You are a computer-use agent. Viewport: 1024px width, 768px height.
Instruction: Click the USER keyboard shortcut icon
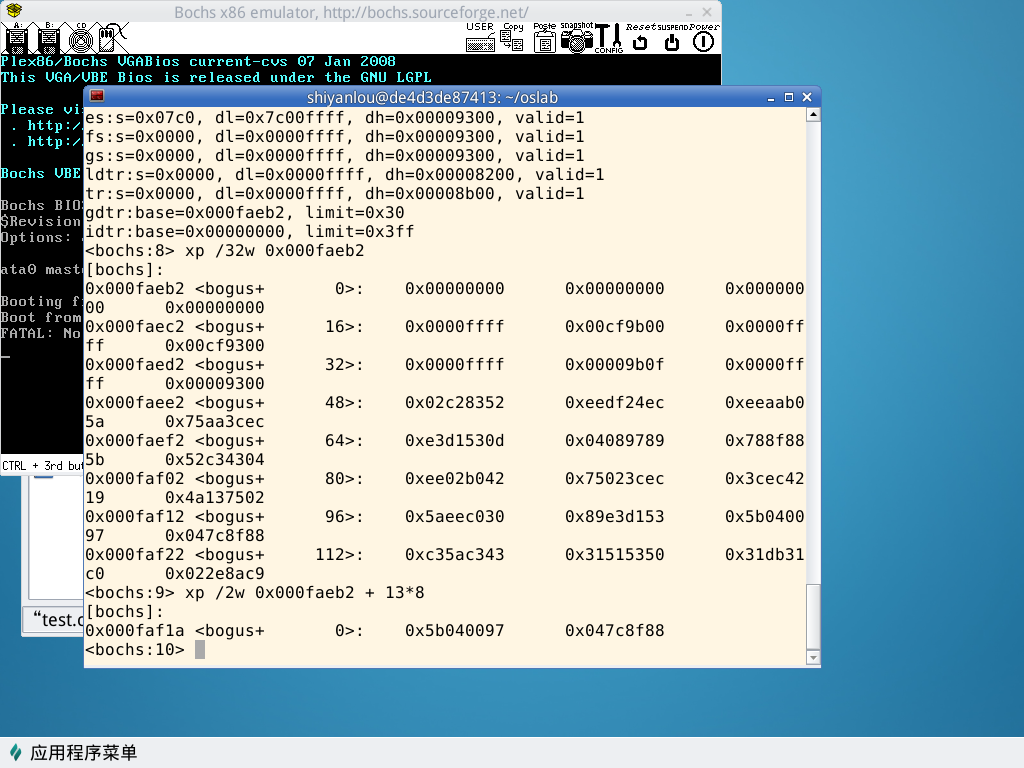click(x=480, y=38)
